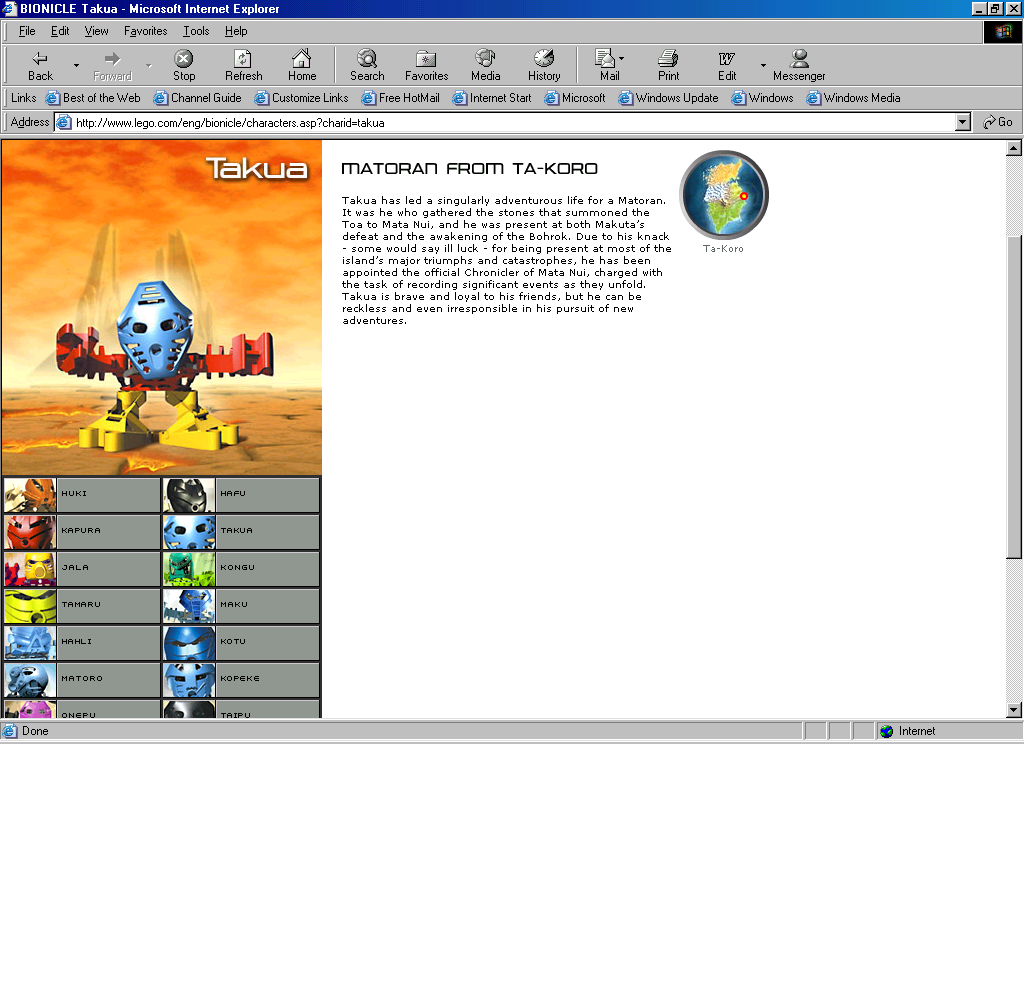Go to the Home page
This screenshot has height=1000, width=1024.
pos(302,65)
